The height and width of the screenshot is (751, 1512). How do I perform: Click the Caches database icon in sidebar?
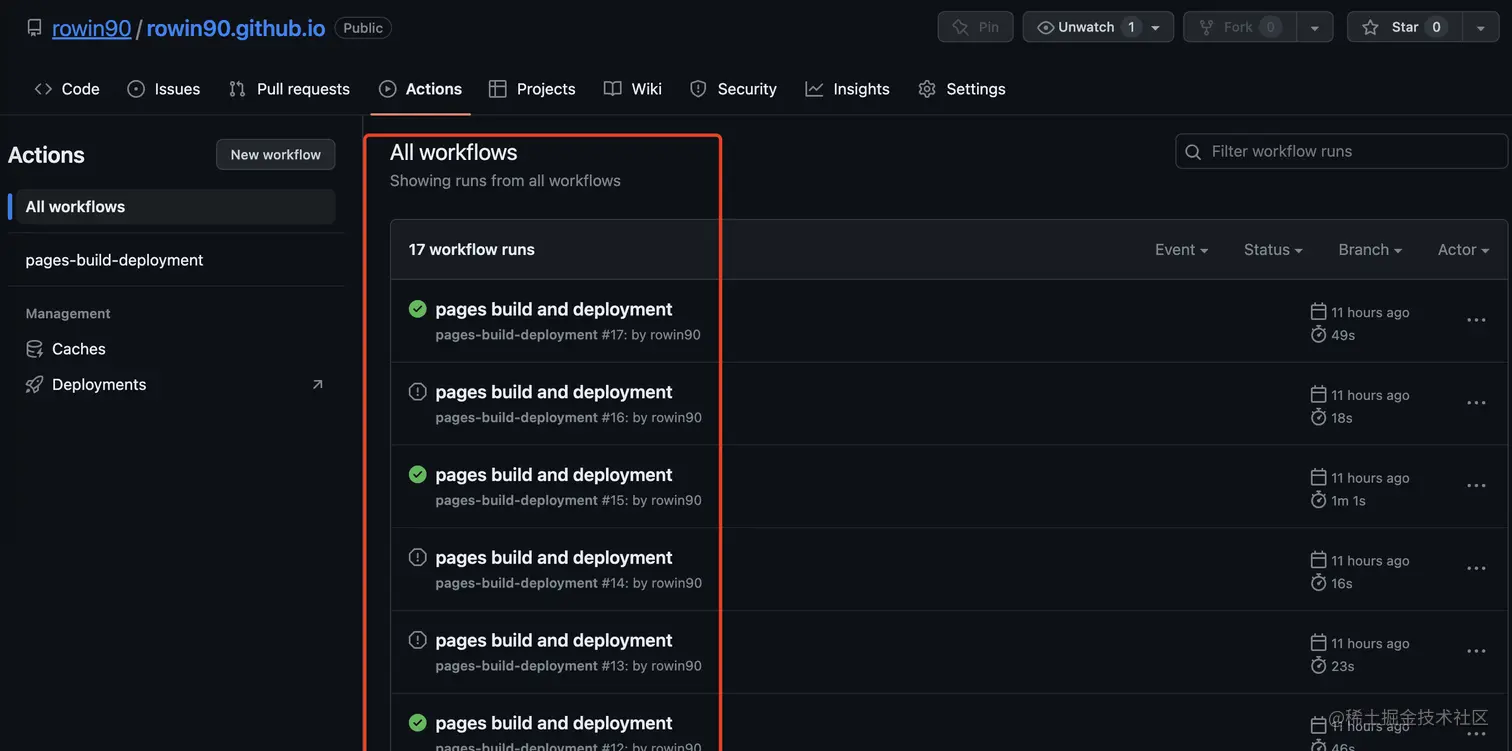pos(35,349)
